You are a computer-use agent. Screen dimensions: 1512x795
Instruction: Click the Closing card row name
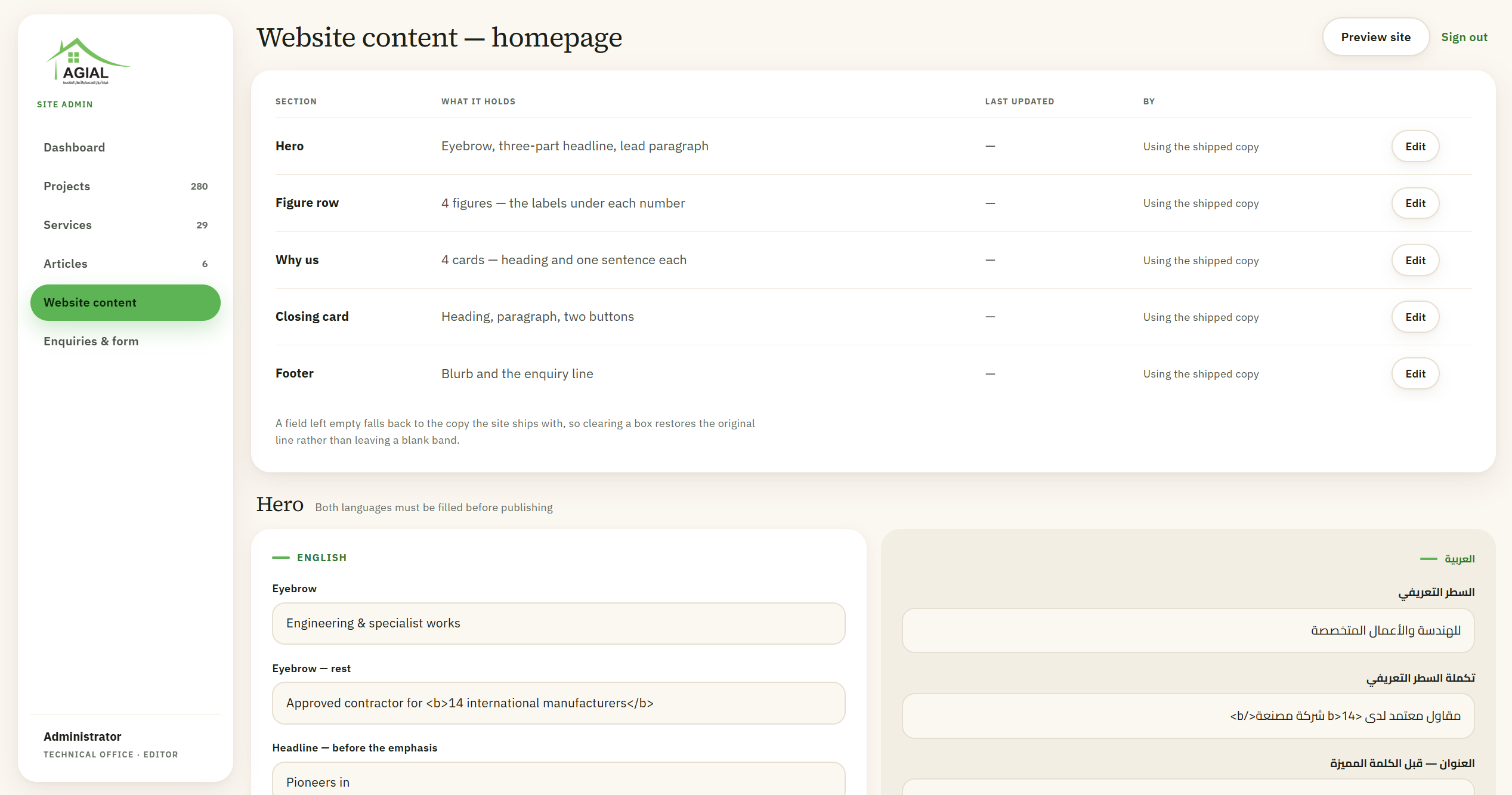click(x=312, y=317)
